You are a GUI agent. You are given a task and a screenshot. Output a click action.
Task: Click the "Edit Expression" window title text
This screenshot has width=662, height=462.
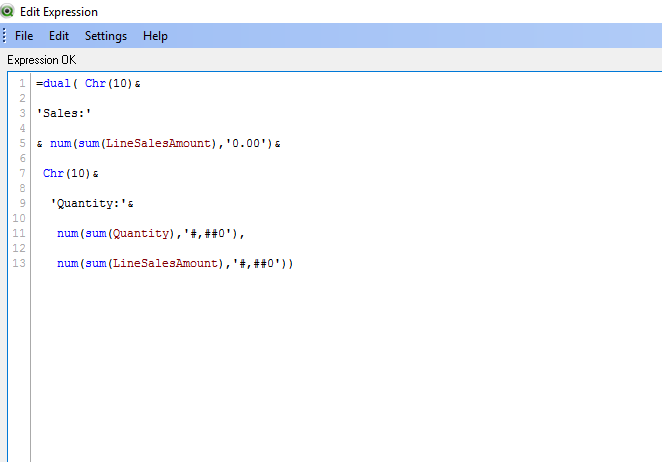[x=59, y=12]
